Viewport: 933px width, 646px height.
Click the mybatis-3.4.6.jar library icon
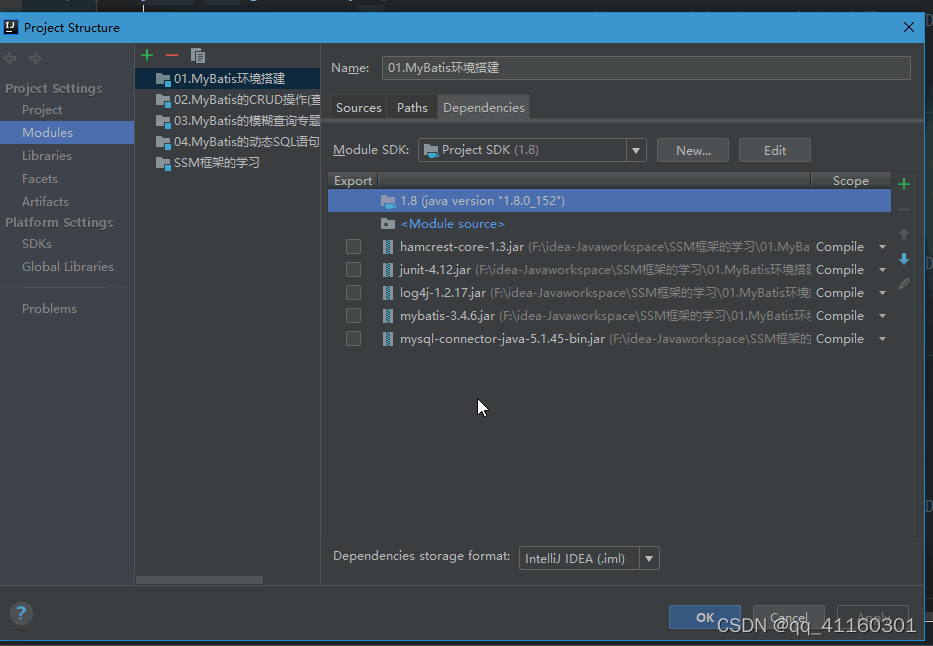pyautogui.click(x=387, y=315)
